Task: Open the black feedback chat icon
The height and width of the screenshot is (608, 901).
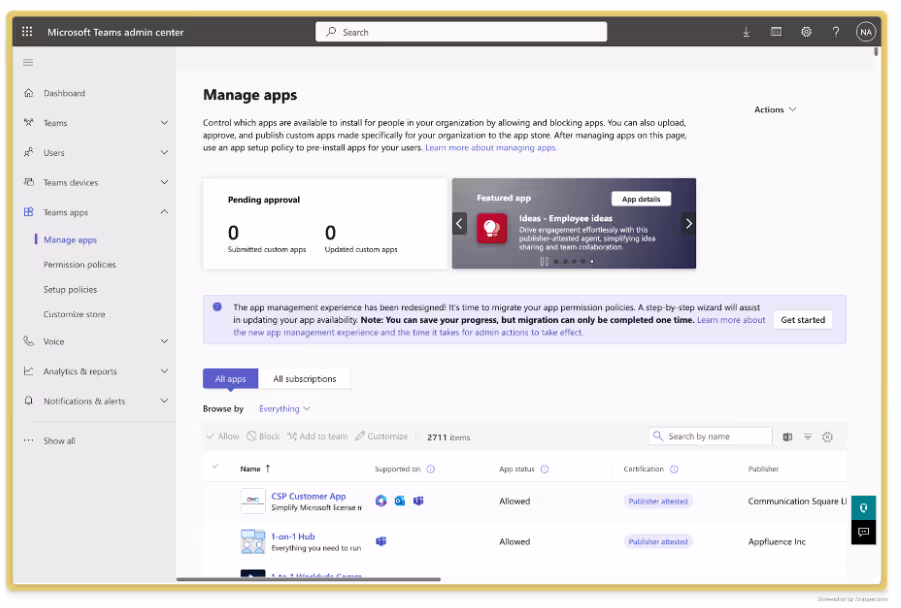Action: (x=863, y=532)
